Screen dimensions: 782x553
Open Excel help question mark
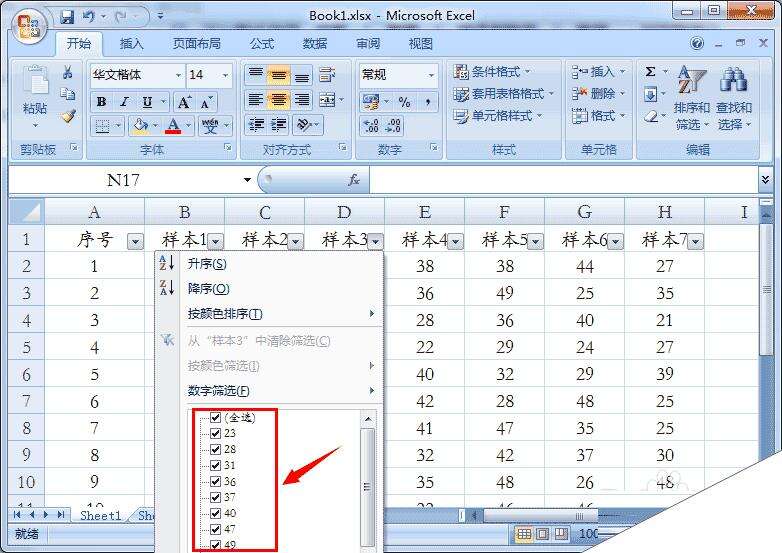(697, 43)
